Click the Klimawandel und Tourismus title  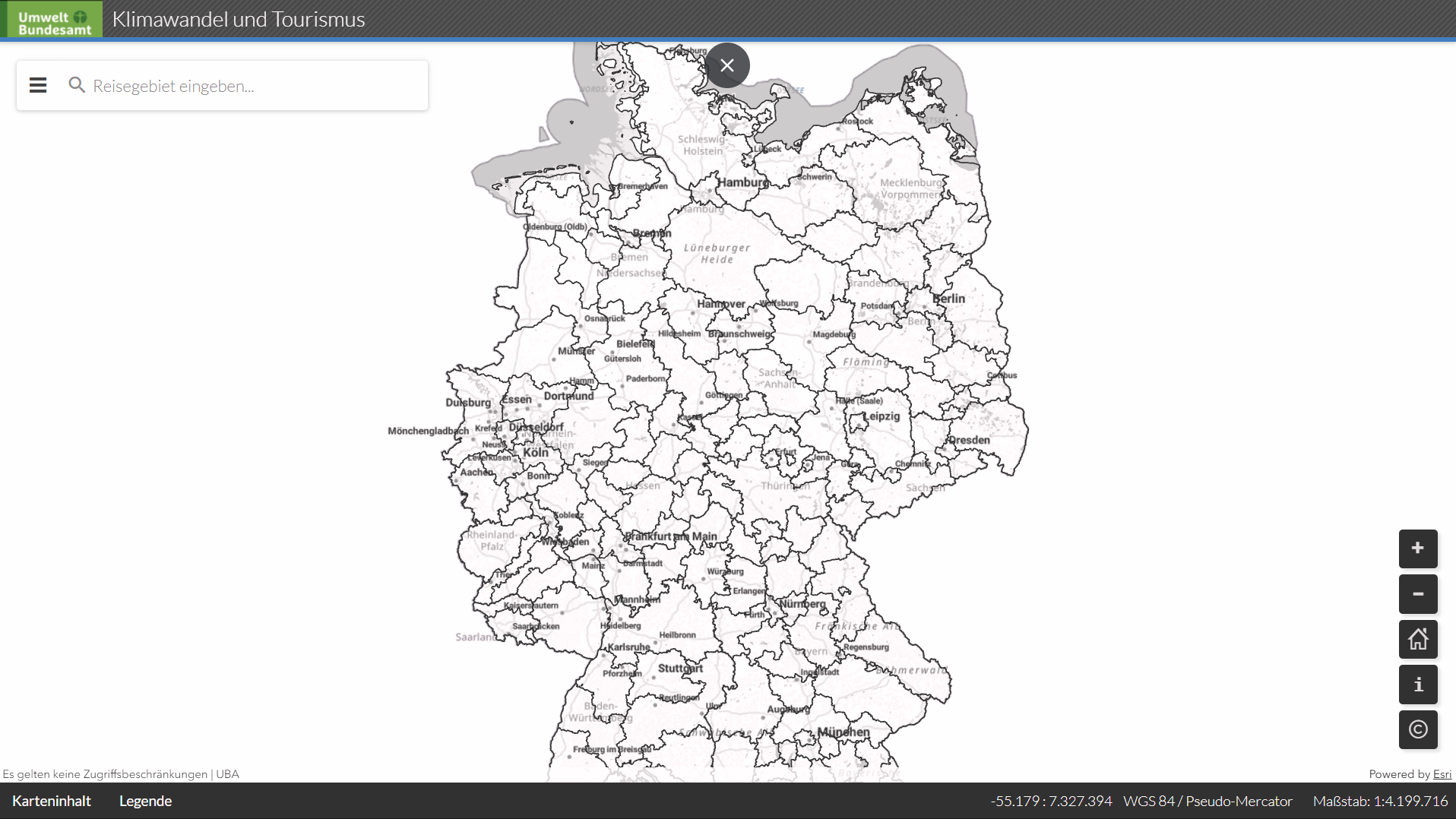click(239, 19)
